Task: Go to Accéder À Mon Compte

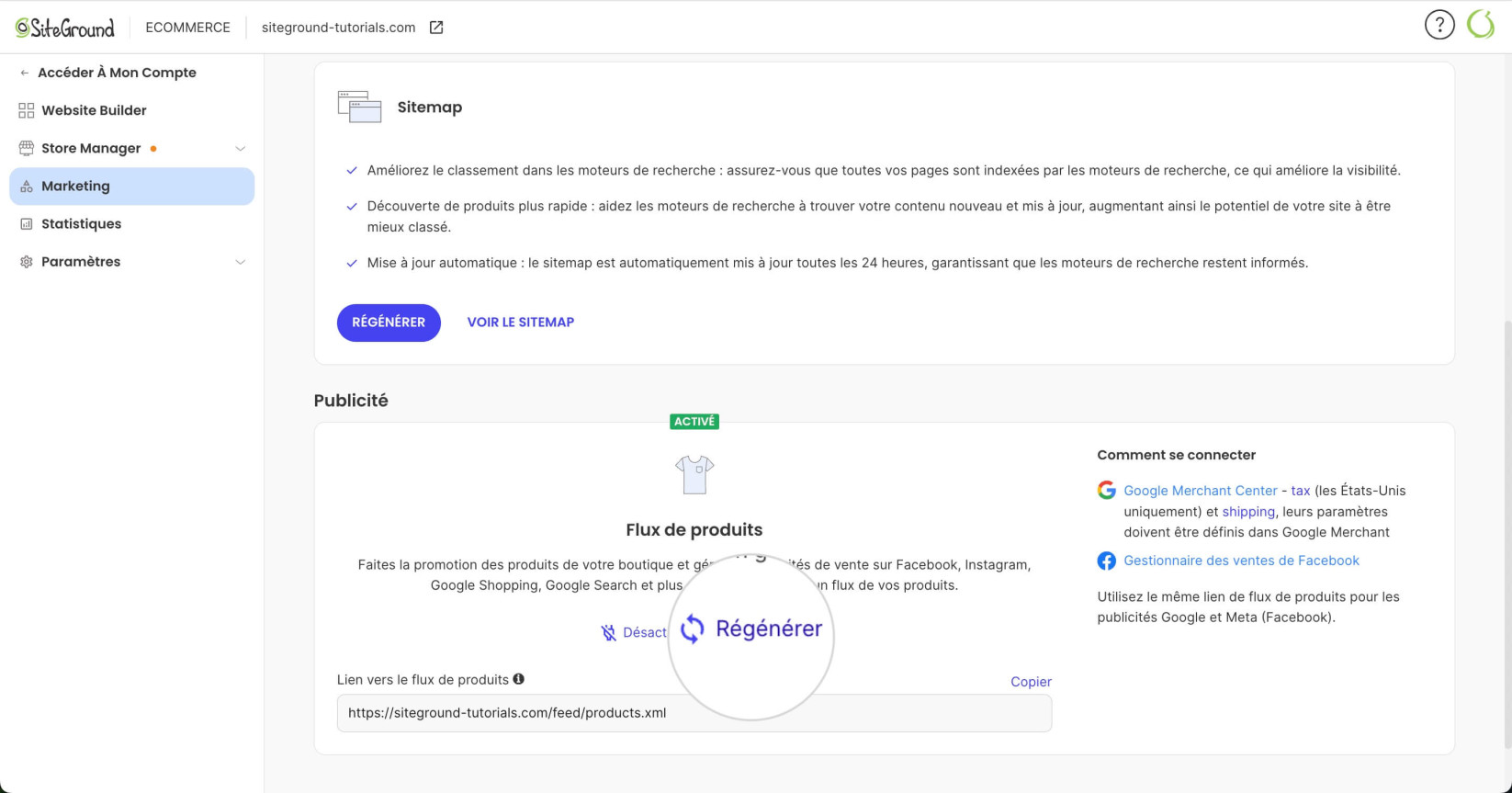Action: [x=117, y=73]
